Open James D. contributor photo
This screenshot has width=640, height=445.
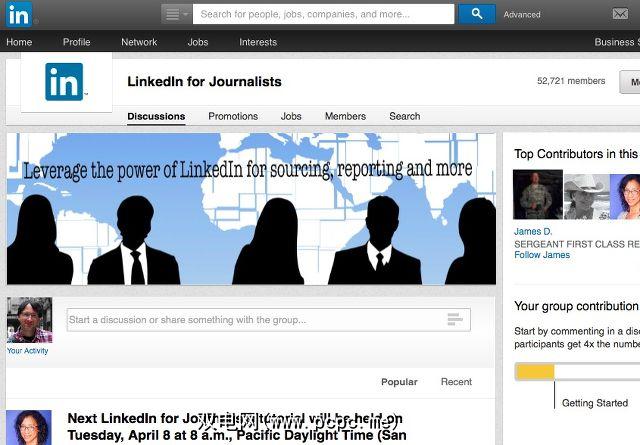[x=538, y=194]
